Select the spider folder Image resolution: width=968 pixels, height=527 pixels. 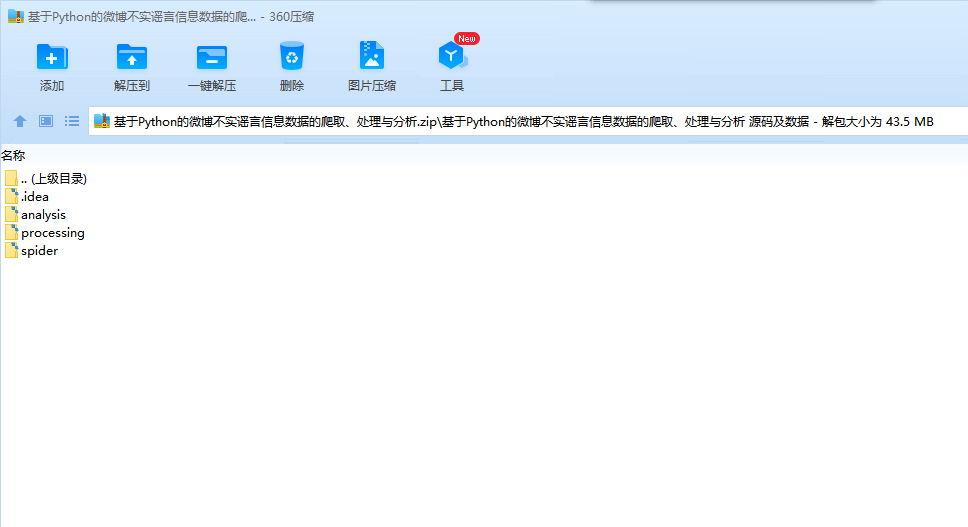[x=31, y=251]
